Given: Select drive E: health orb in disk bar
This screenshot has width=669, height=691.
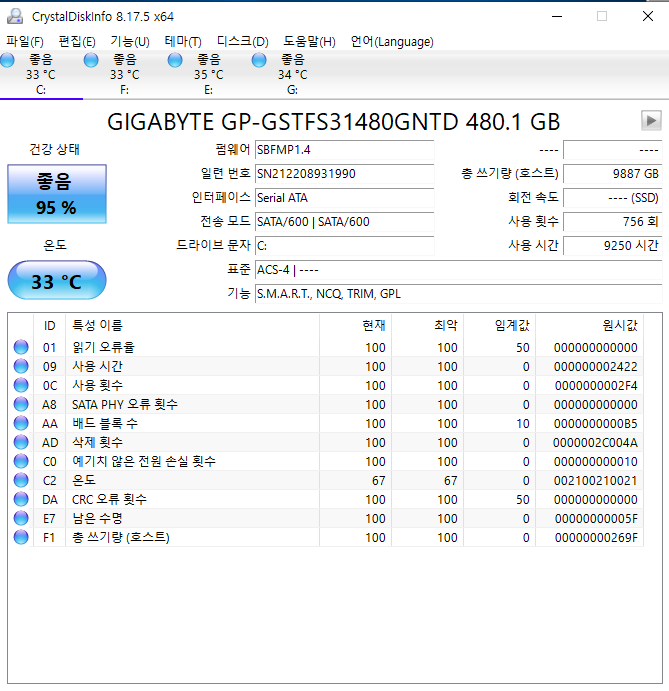Looking at the screenshot, I should tap(175, 60).
